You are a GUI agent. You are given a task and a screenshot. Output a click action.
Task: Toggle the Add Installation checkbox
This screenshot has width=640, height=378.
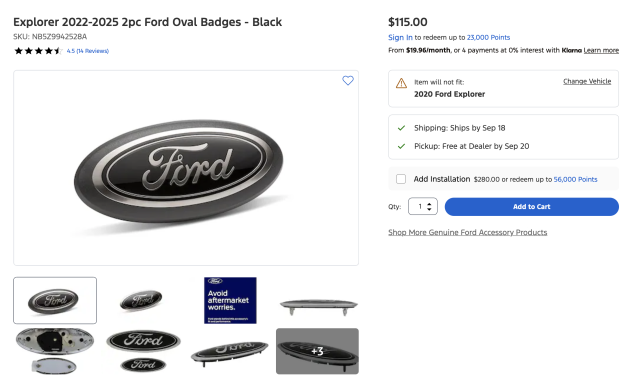[401, 179]
